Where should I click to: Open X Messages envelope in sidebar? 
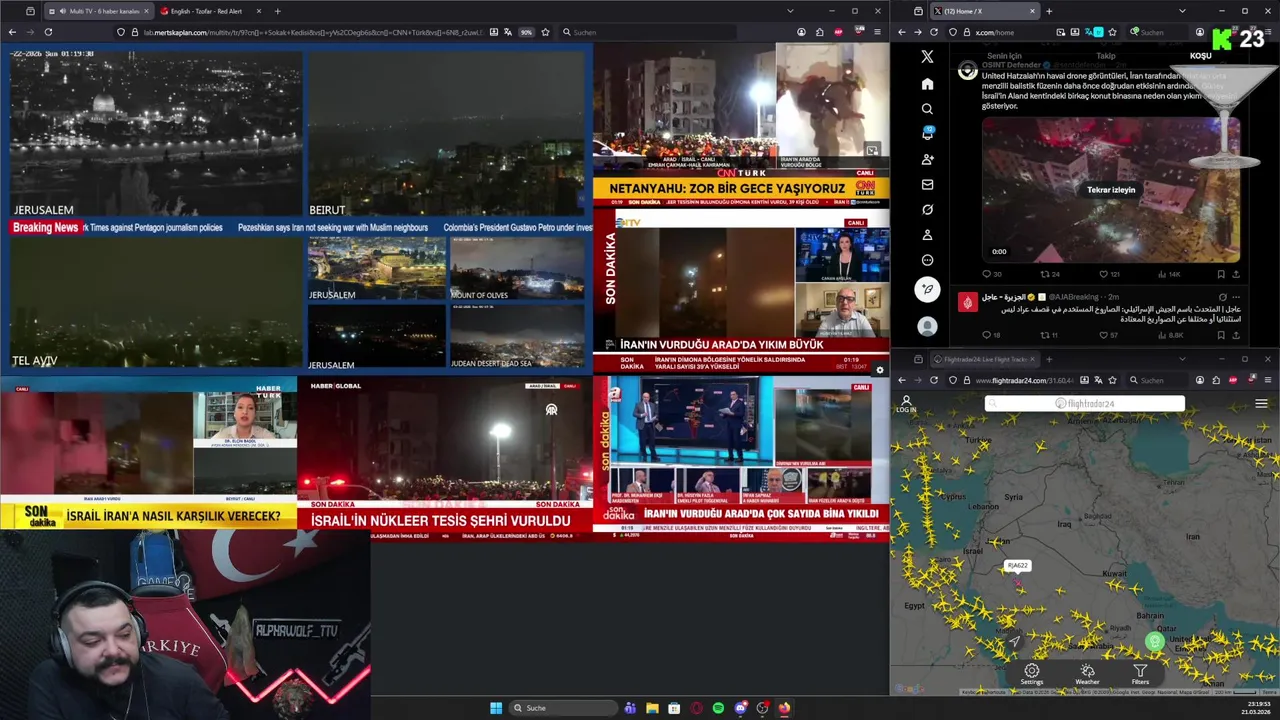coord(927,184)
